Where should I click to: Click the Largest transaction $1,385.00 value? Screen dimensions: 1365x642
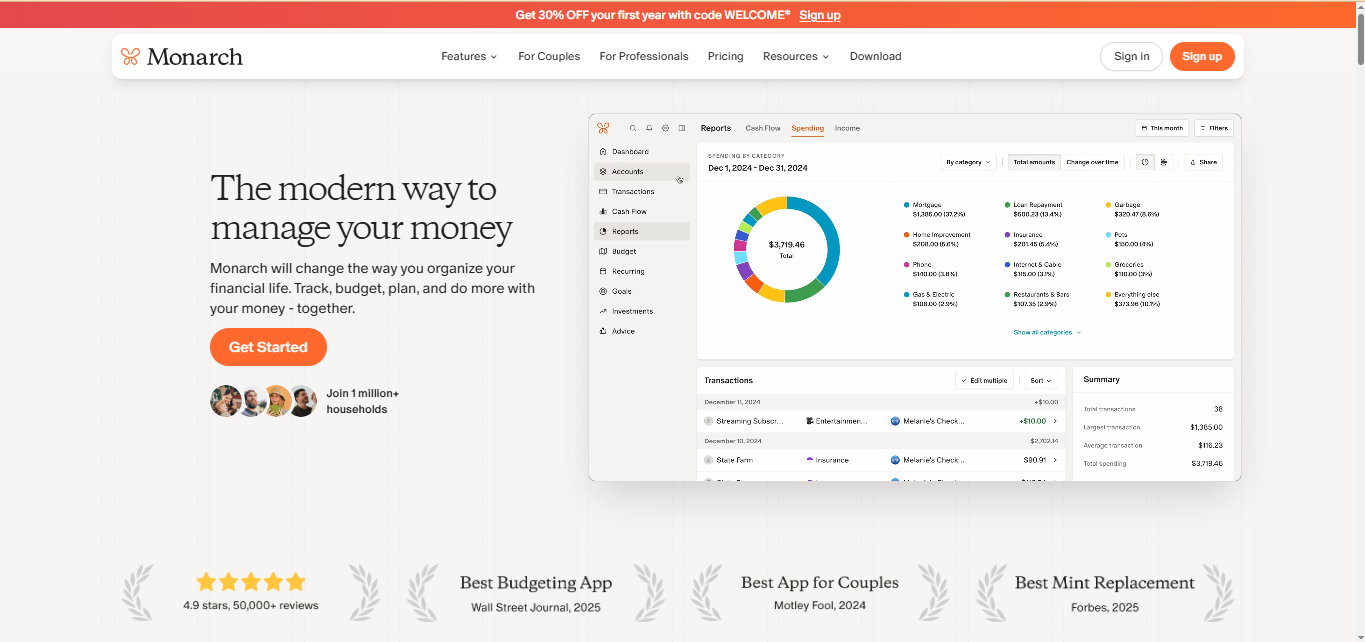[x=1206, y=427]
